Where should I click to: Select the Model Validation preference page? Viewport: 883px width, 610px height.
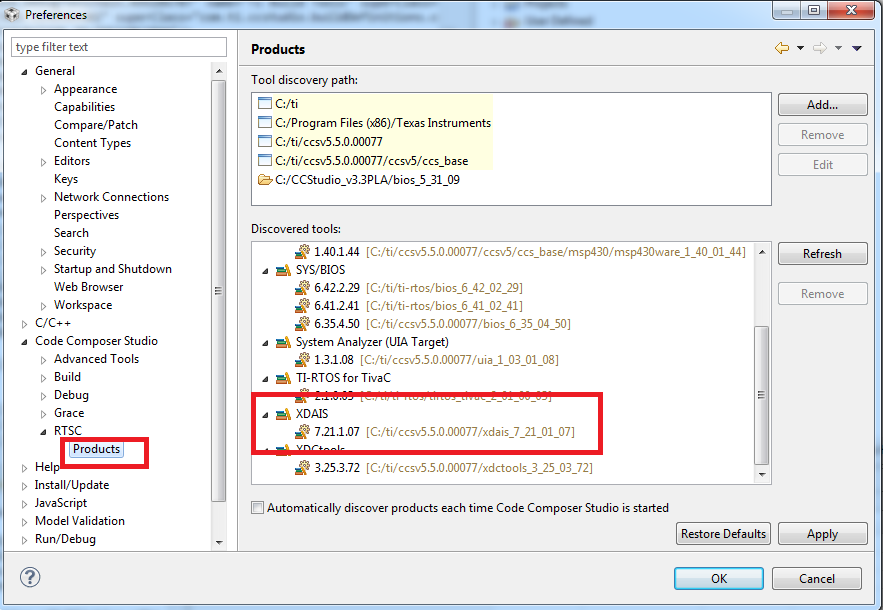[x=80, y=521]
